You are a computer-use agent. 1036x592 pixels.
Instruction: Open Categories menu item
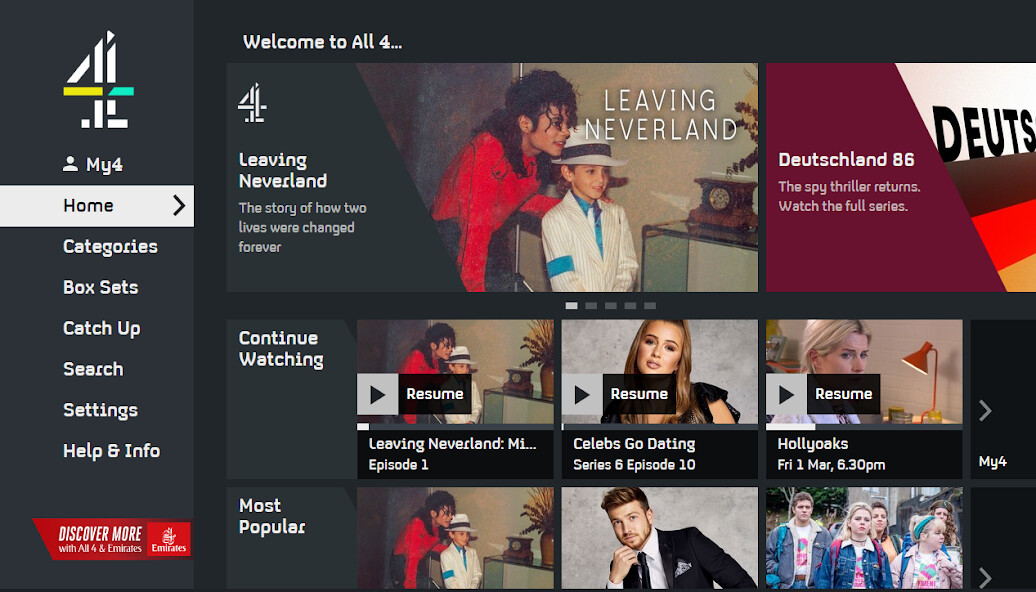pyautogui.click(x=110, y=246)
